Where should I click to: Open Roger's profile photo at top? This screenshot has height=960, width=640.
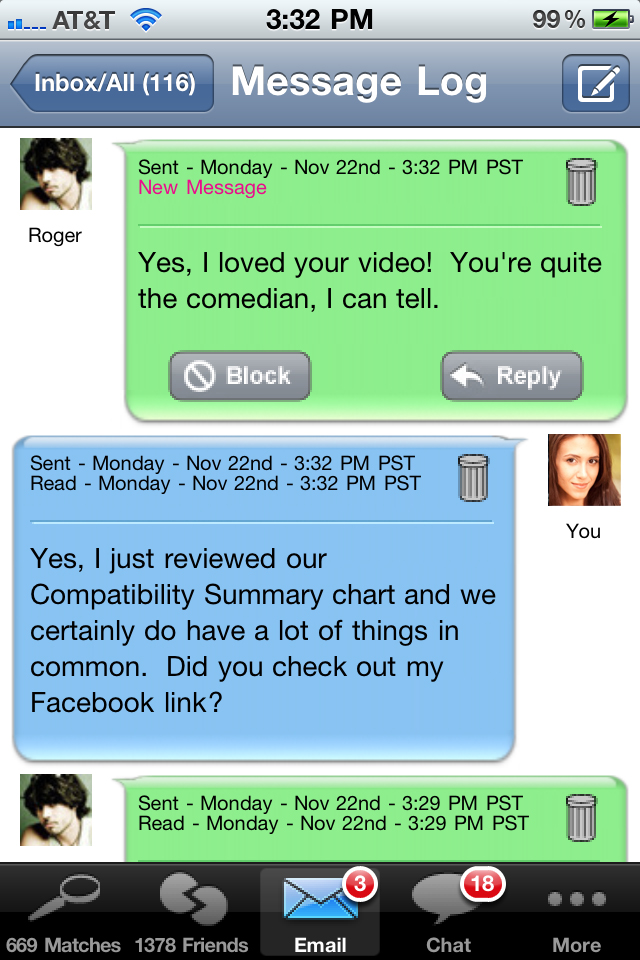click(x=56, y=174)
